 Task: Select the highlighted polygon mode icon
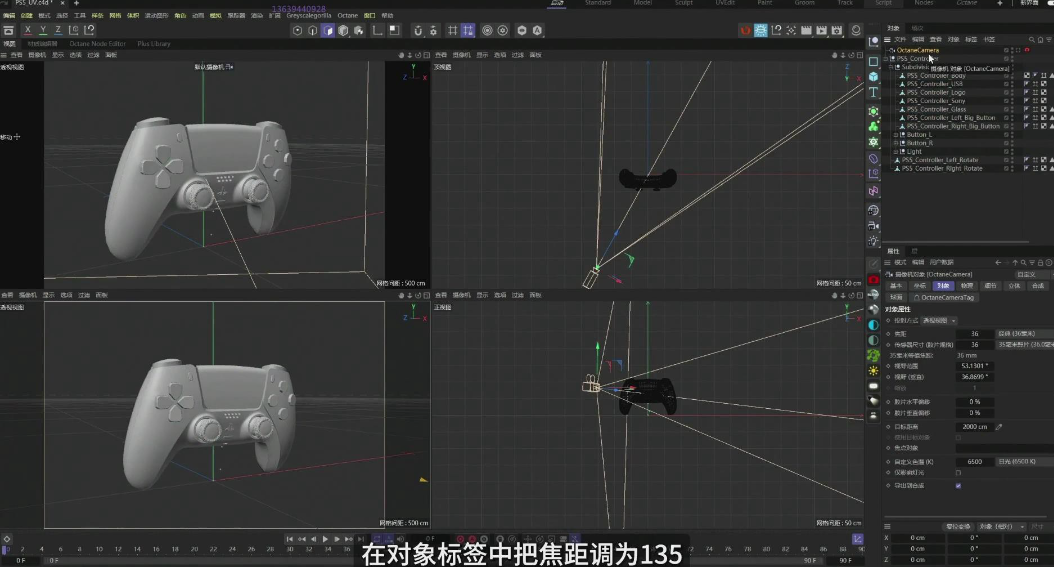click(x=328, y=30)
